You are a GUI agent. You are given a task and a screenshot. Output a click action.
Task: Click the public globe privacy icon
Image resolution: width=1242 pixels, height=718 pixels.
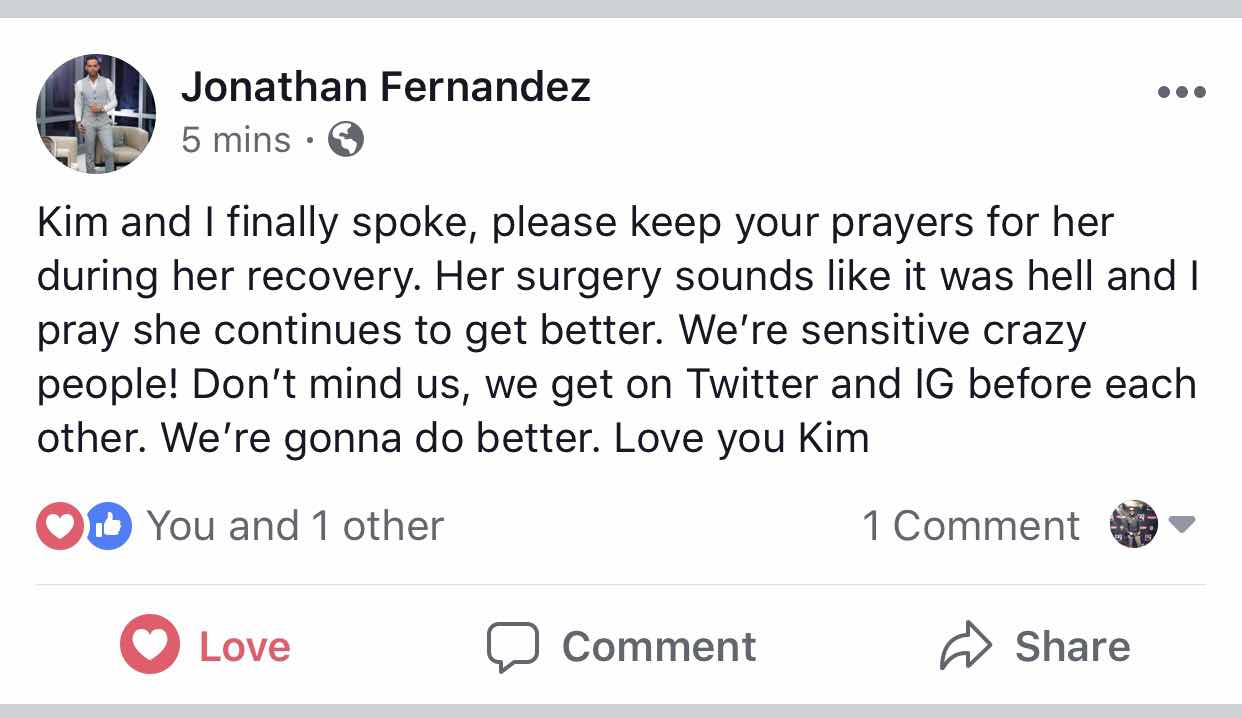[346, 140]
